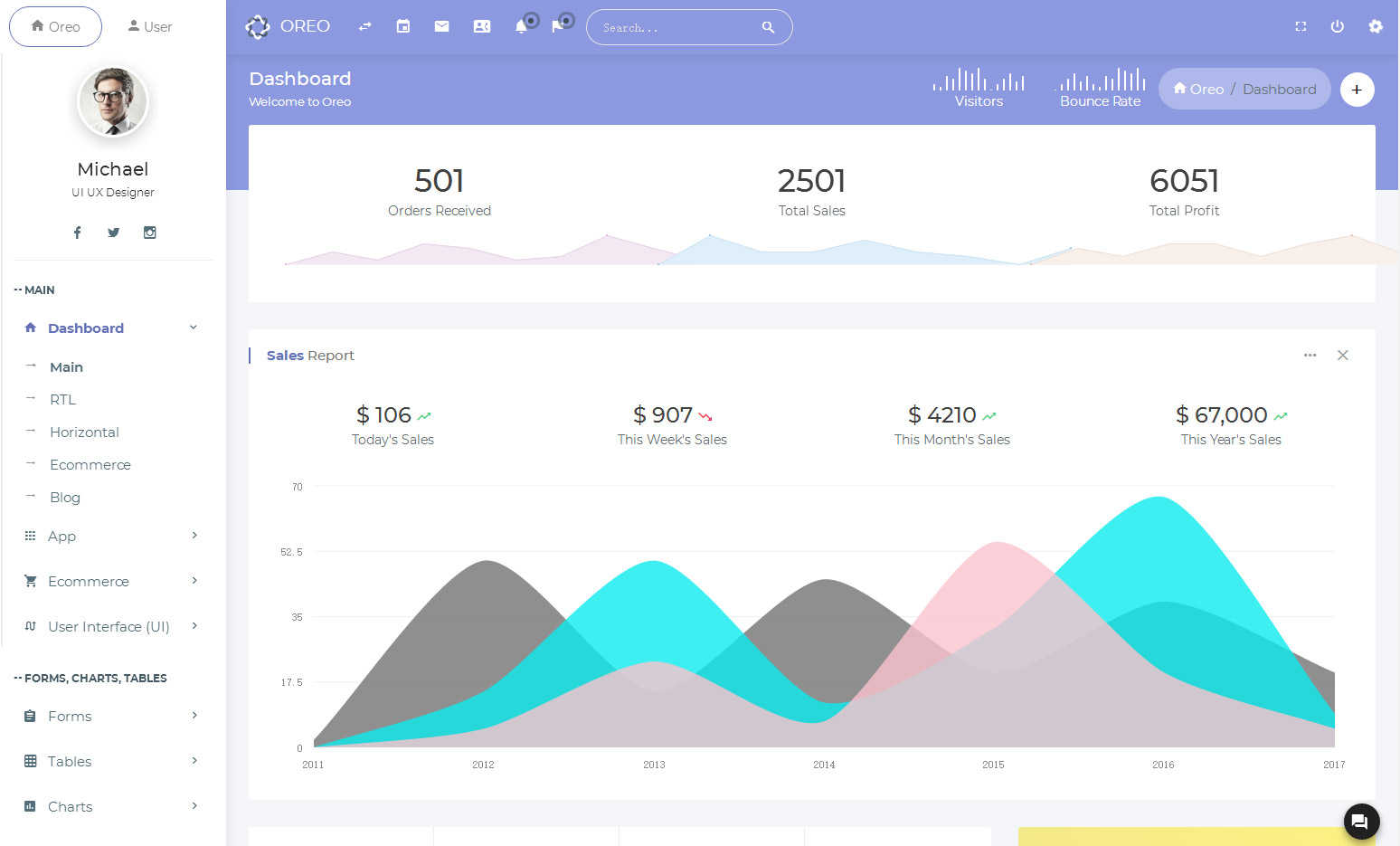
Task: Select Blog submenu item
Action: click(65, 498)
